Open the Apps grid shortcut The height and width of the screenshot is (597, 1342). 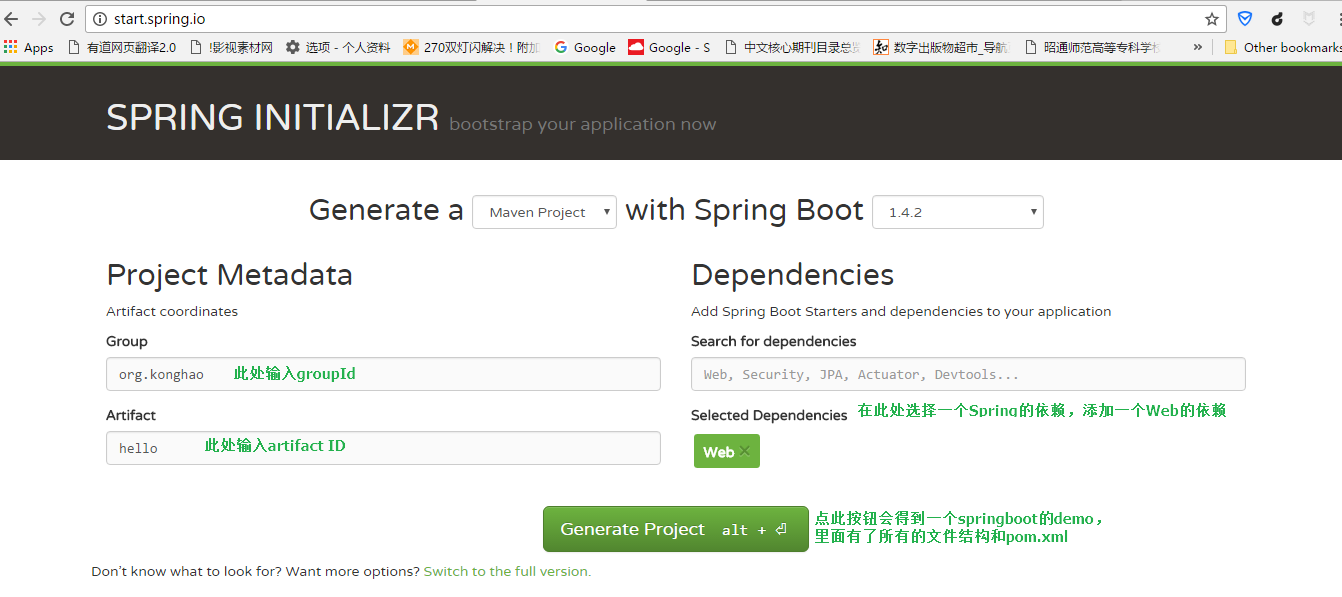click(x=29, y=47)
